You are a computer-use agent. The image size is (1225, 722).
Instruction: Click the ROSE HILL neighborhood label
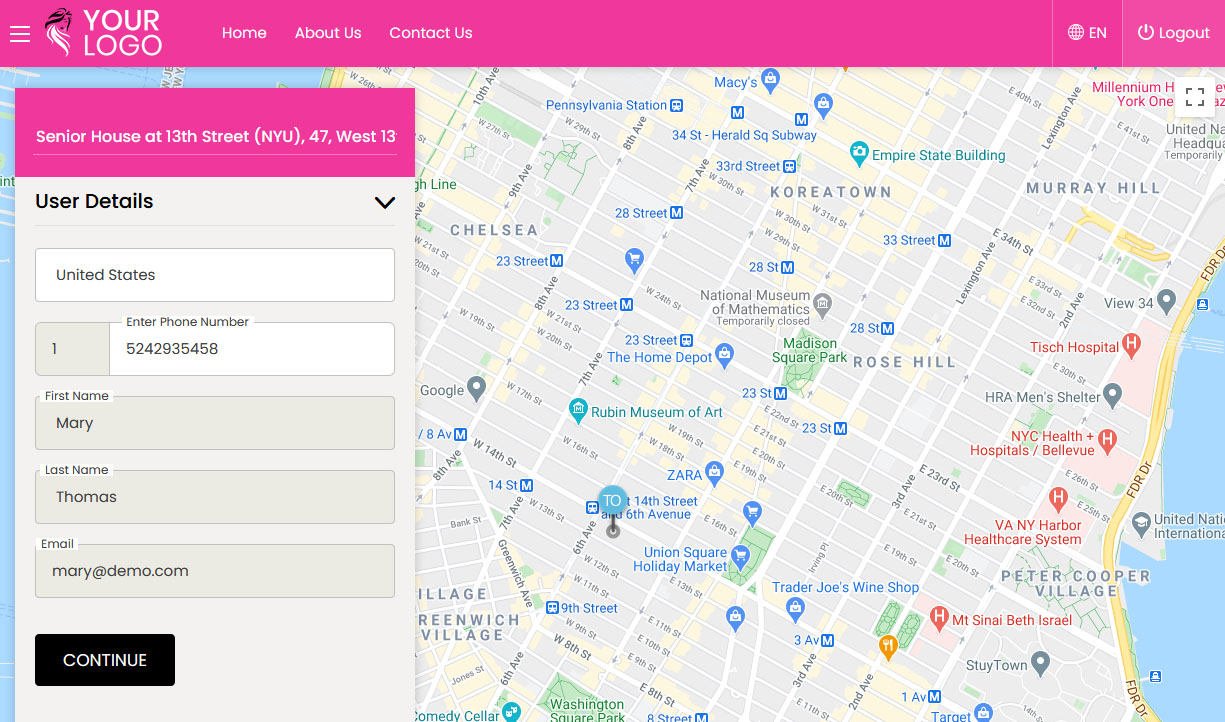coord(905,362)
